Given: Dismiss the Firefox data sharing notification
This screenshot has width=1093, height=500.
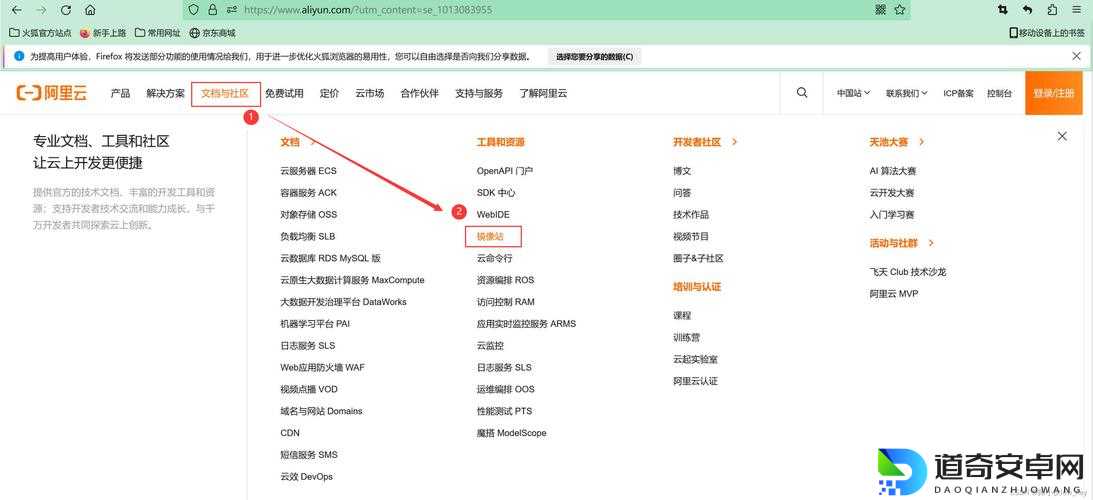Looking at the screenshot, I should [x=1076, y=56].
